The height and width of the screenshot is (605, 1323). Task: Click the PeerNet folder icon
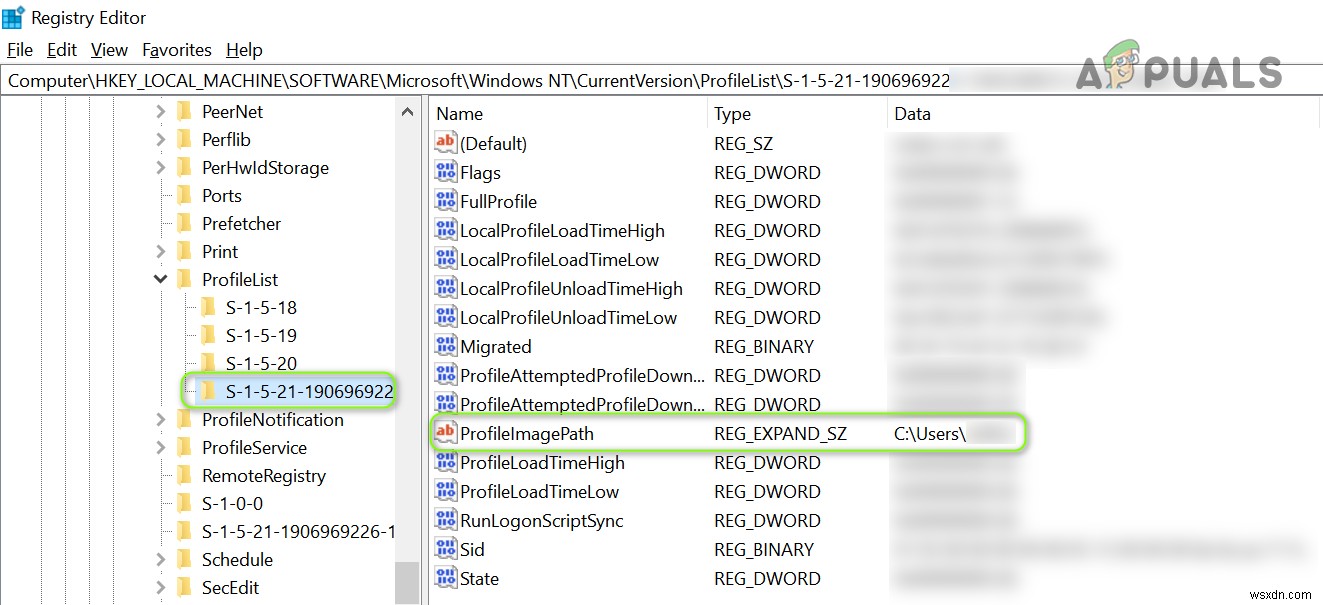184,112
